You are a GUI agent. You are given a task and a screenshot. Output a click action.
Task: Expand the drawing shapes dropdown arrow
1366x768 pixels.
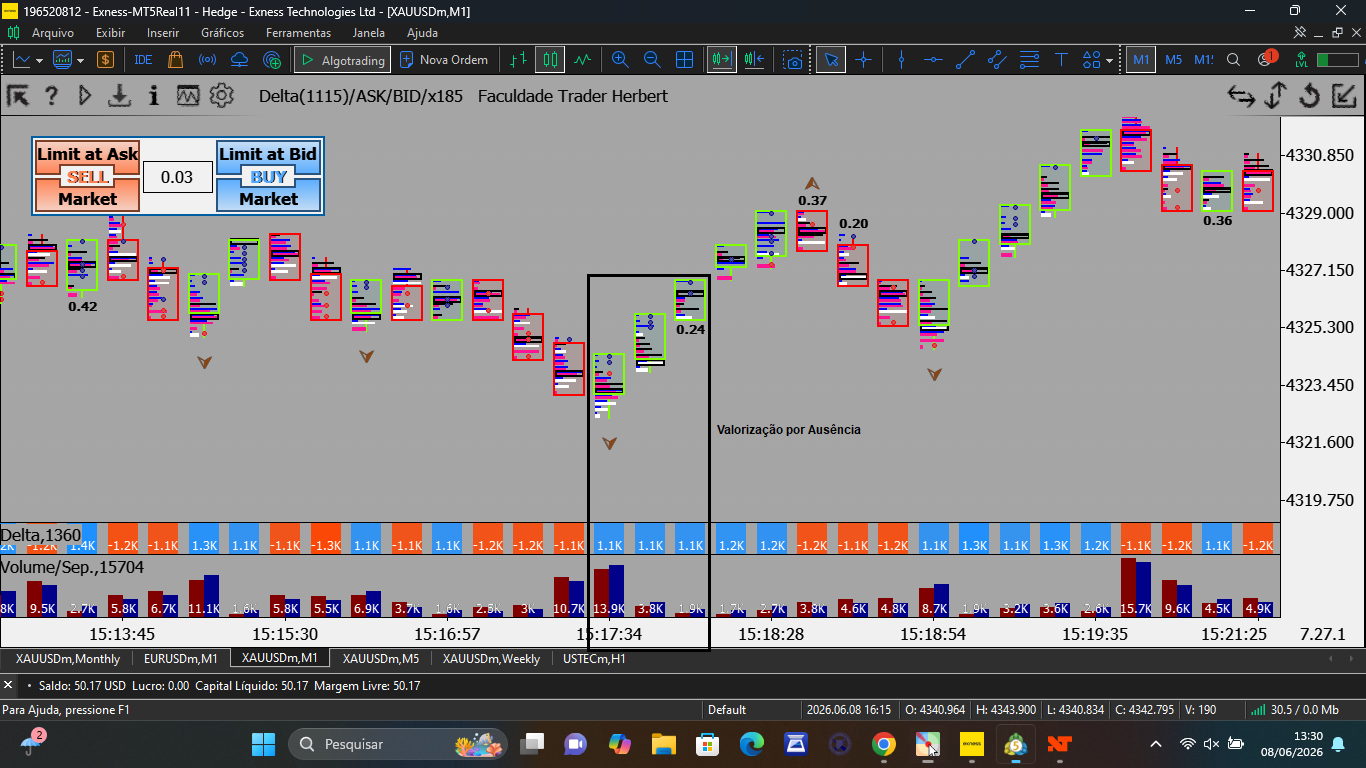coord(1109,60)
